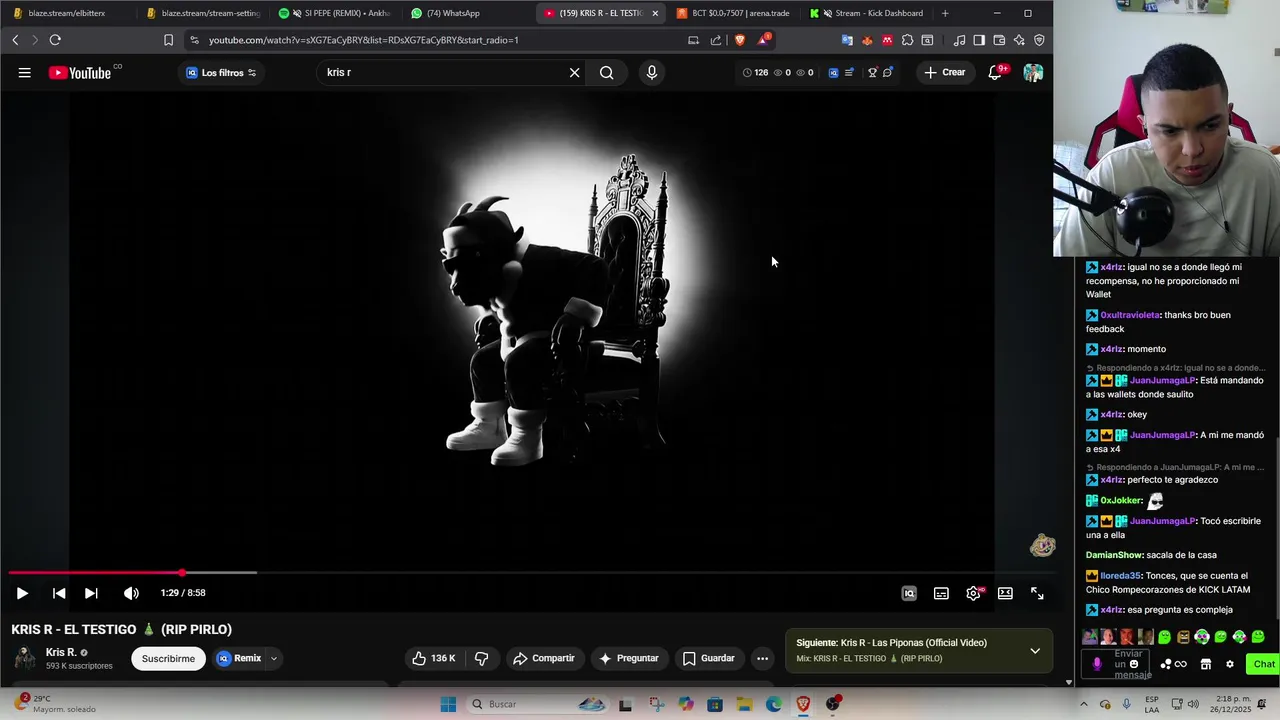This screenshot has width=1280, height=720.
Task: Switch to the blaze.stream/stream-settings tab
Action: click(203, 13)
